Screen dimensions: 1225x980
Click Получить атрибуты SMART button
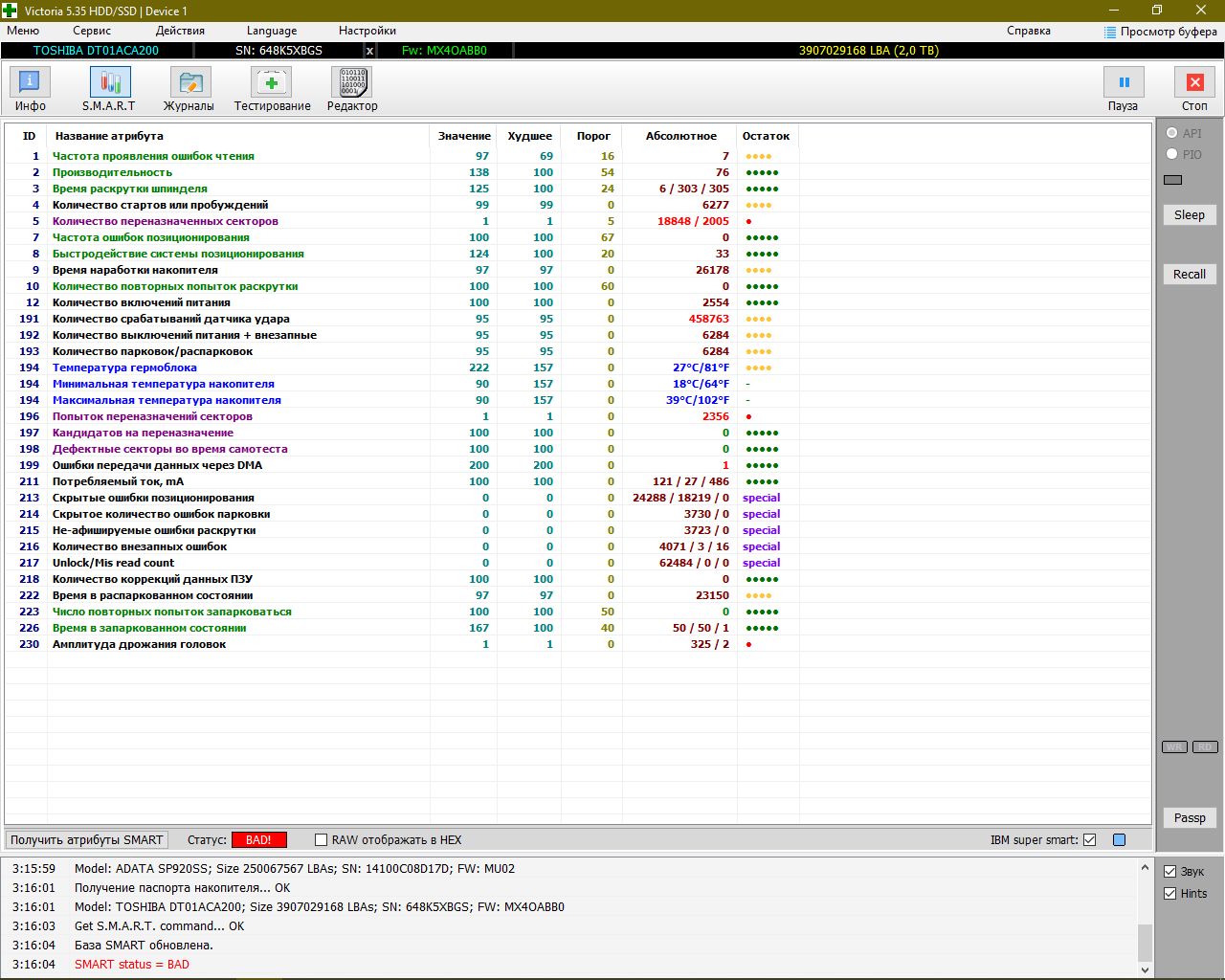(x=87, y=840)
